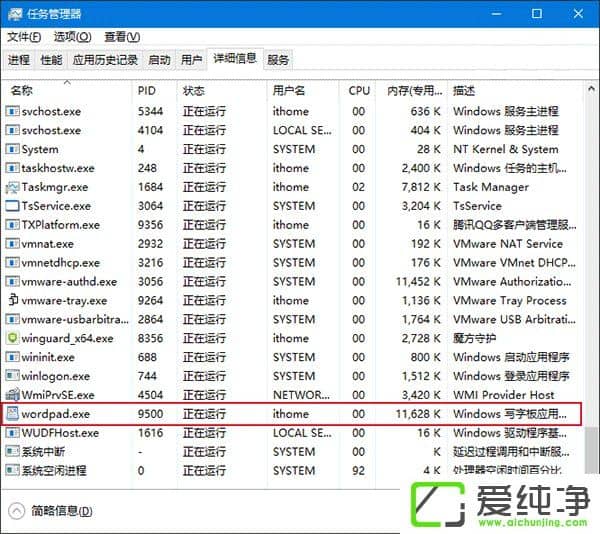
Task: Click the vmware-authd.exe process icon
Action: (x=12, y=282)
